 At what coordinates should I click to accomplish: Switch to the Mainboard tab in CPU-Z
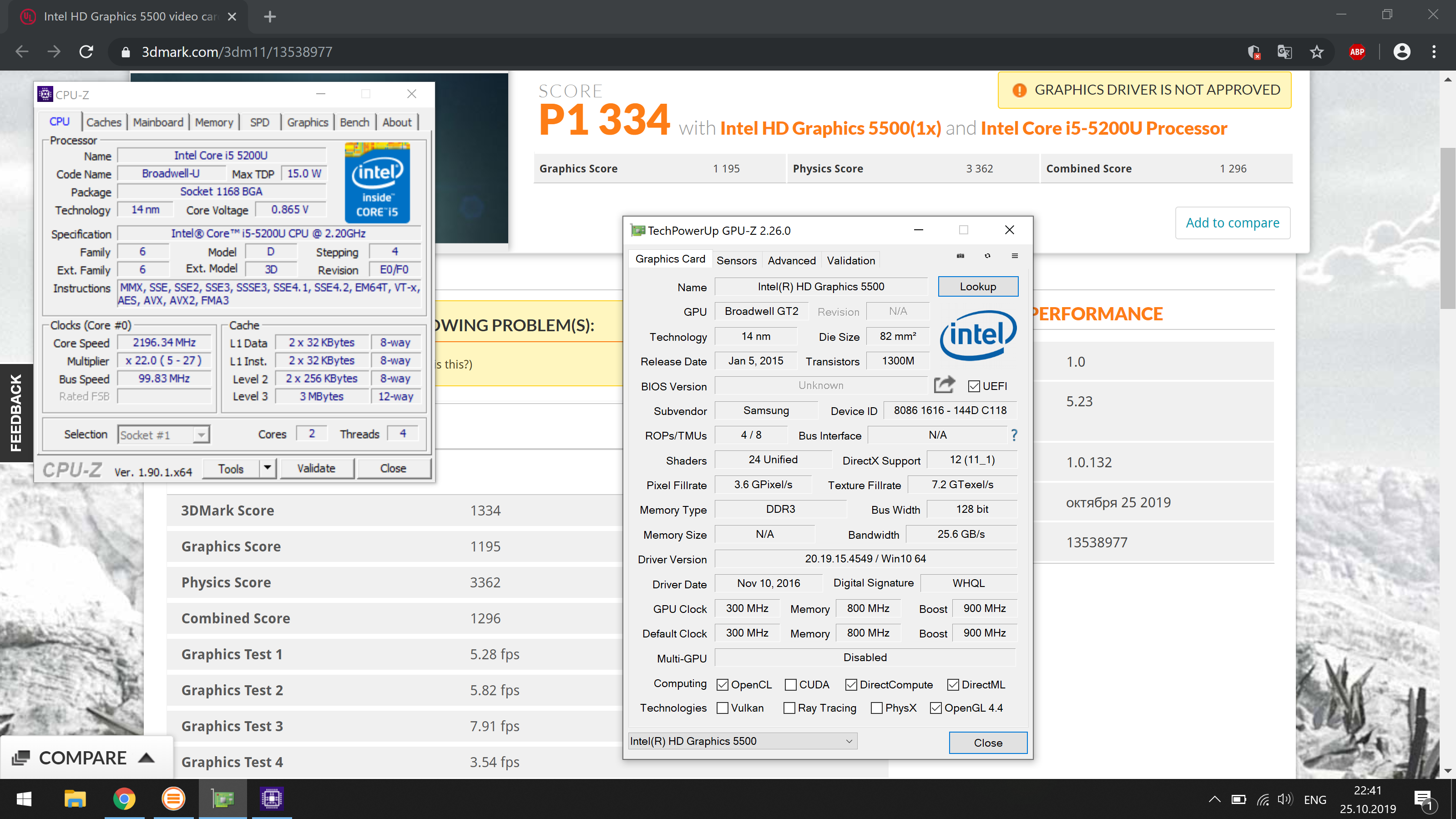[x=158, y=122]
